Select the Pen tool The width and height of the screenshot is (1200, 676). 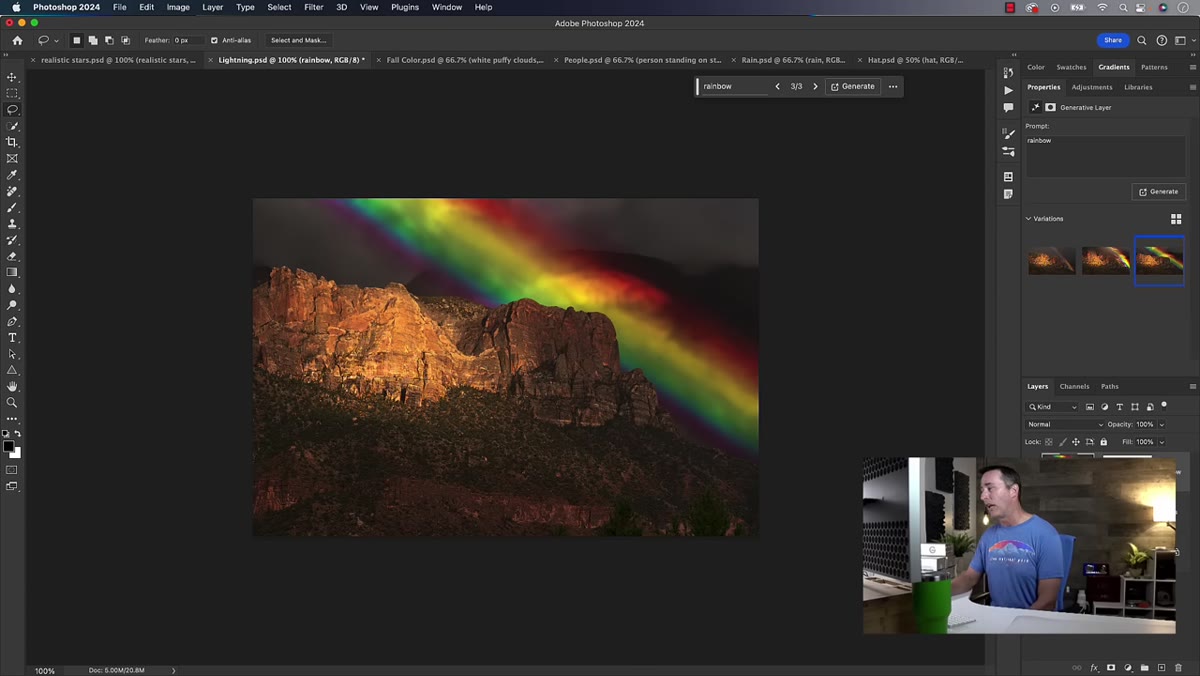click(x=12, y=321)
